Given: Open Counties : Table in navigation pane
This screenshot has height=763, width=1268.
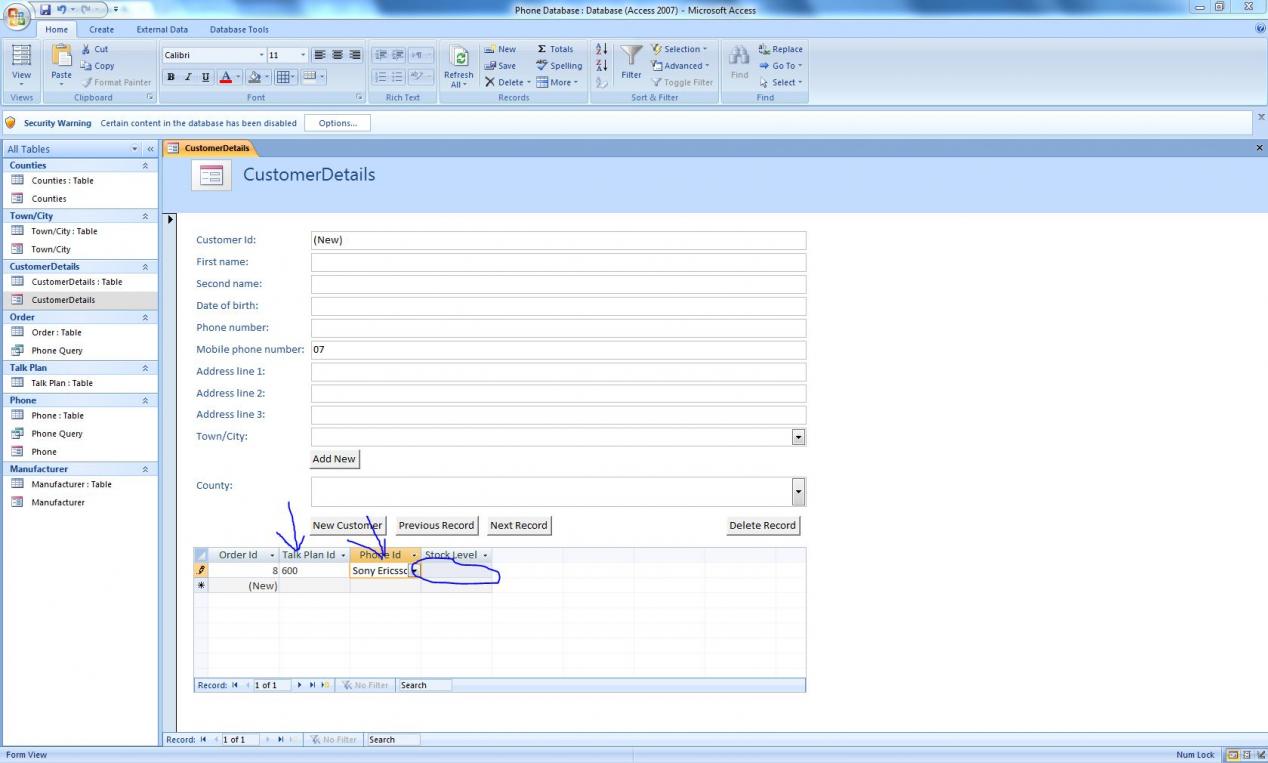Looking at the screenshot, I should click(x=62, y=181).
